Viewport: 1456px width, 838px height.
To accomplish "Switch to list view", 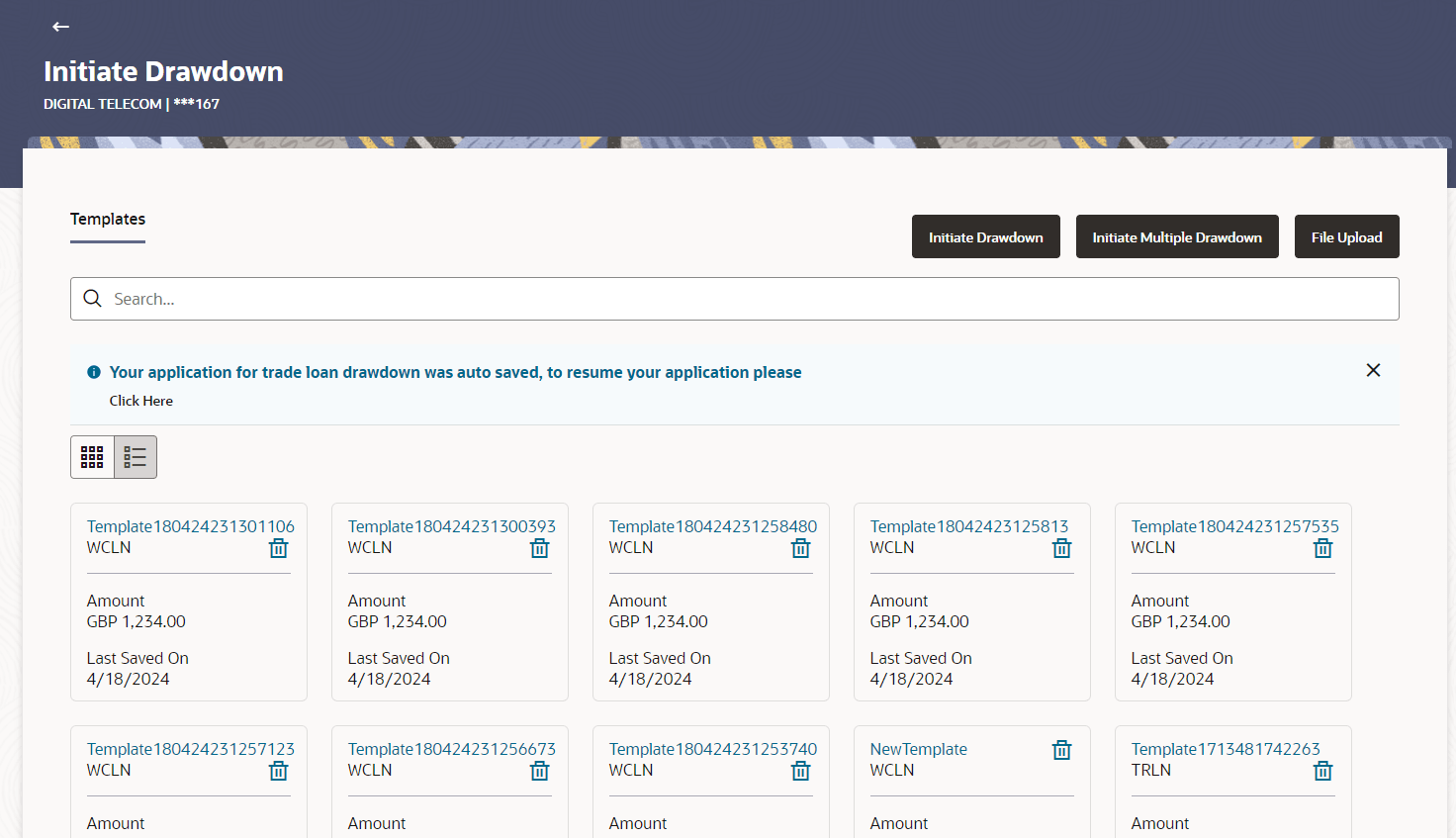I will click(x=136, y=457).
